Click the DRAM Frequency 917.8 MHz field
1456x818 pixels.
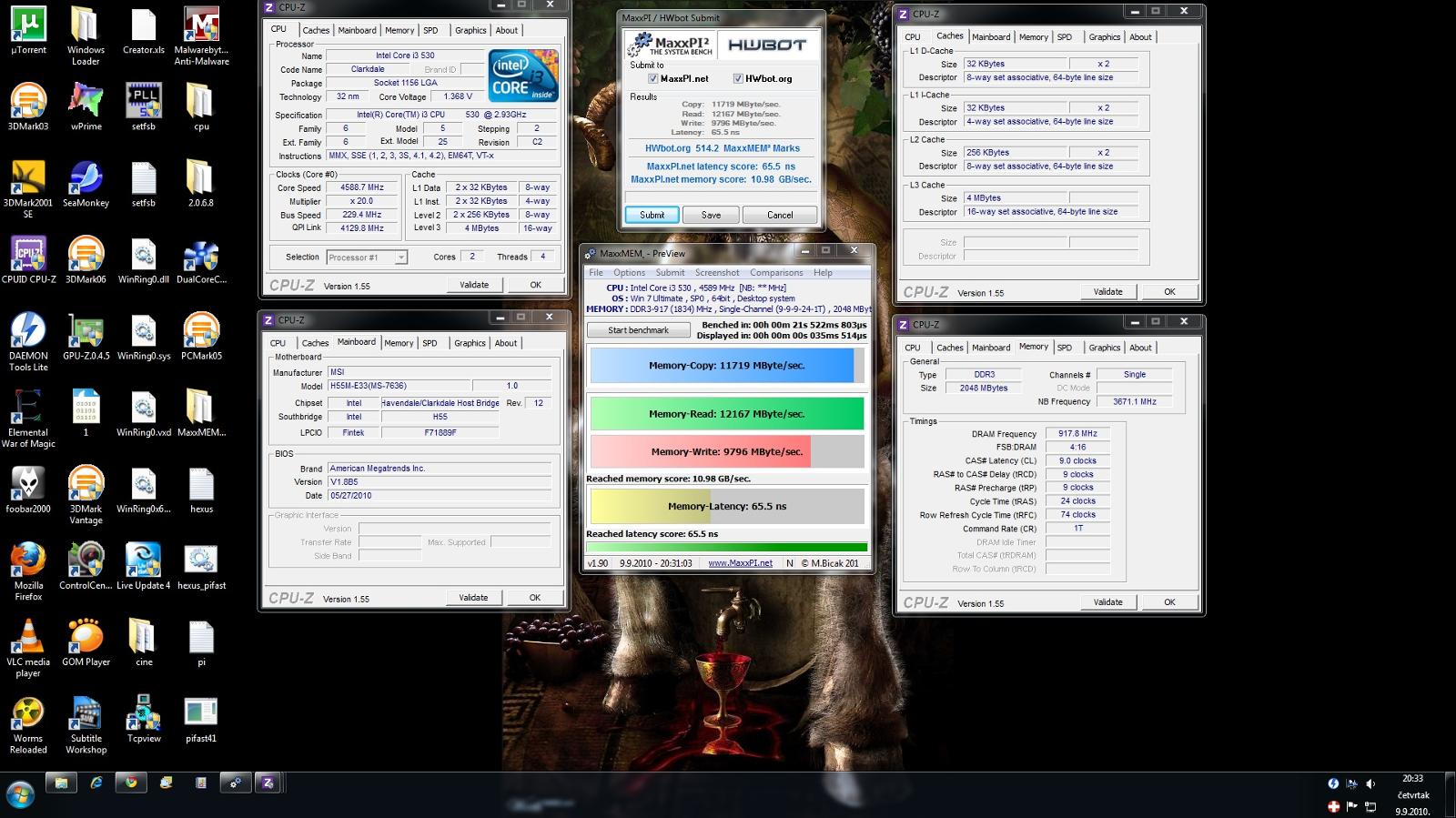(1077, 434)
